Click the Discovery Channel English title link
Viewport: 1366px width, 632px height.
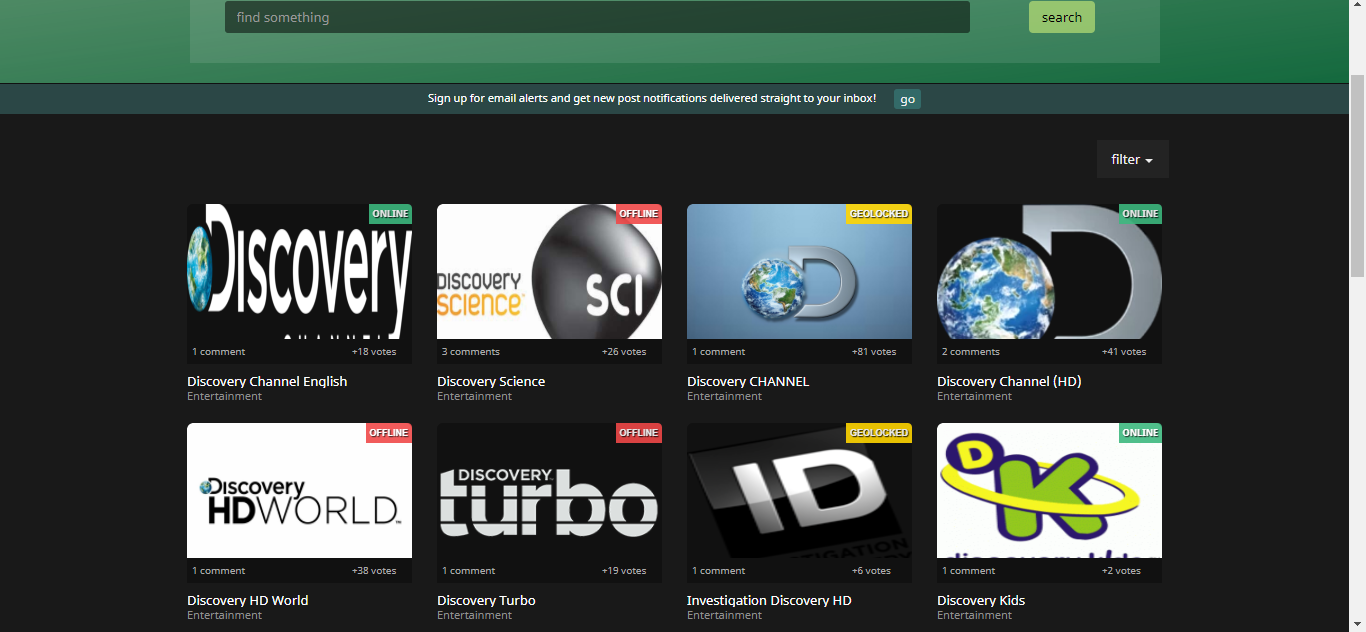267,381
